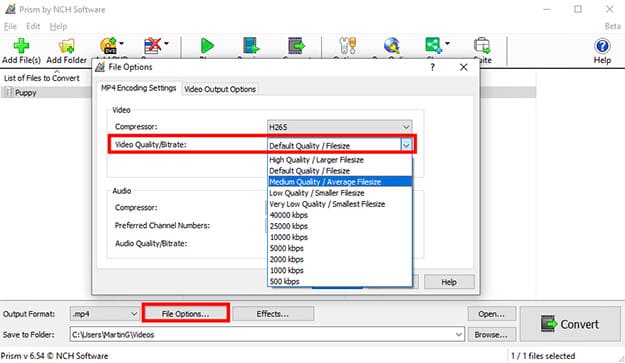Open the Add DVD dropdown arrow
Screen dimensions: 625x363
coord(122,43)
